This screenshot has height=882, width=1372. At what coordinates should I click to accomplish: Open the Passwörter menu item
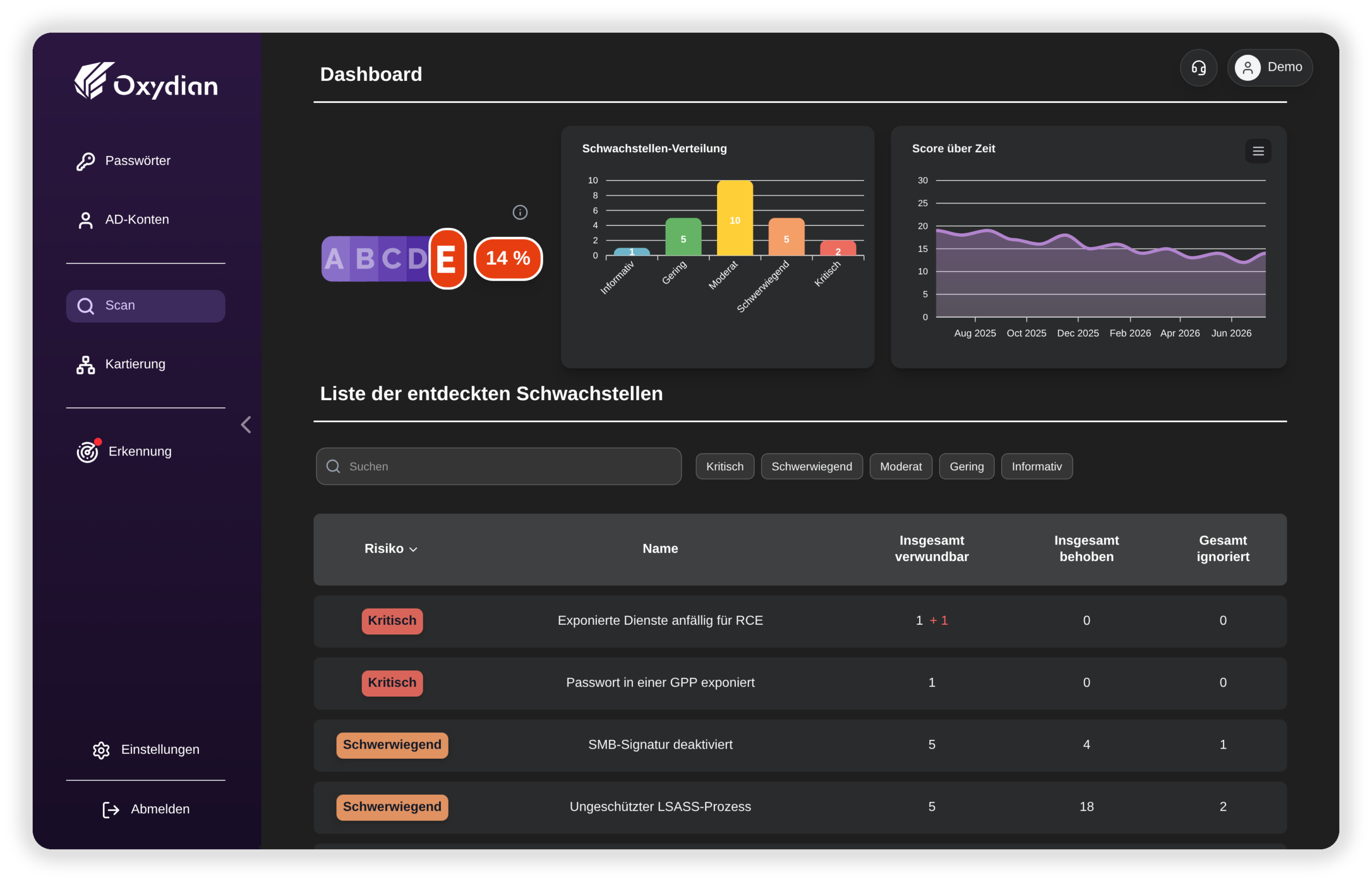[145, 161]
